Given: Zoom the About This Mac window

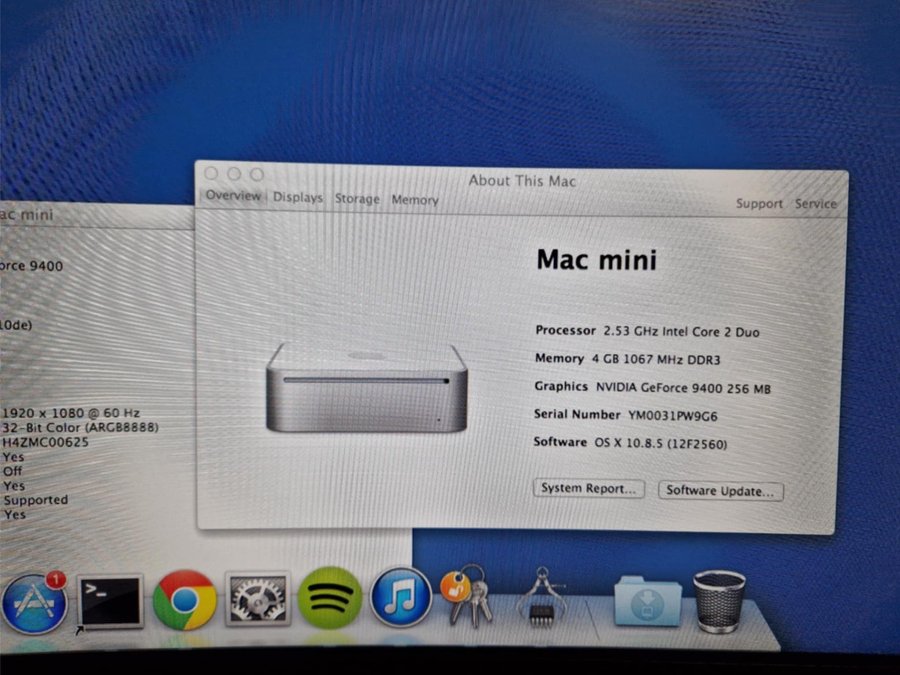Looking at the screenshot, I should (x=257, y=174).
